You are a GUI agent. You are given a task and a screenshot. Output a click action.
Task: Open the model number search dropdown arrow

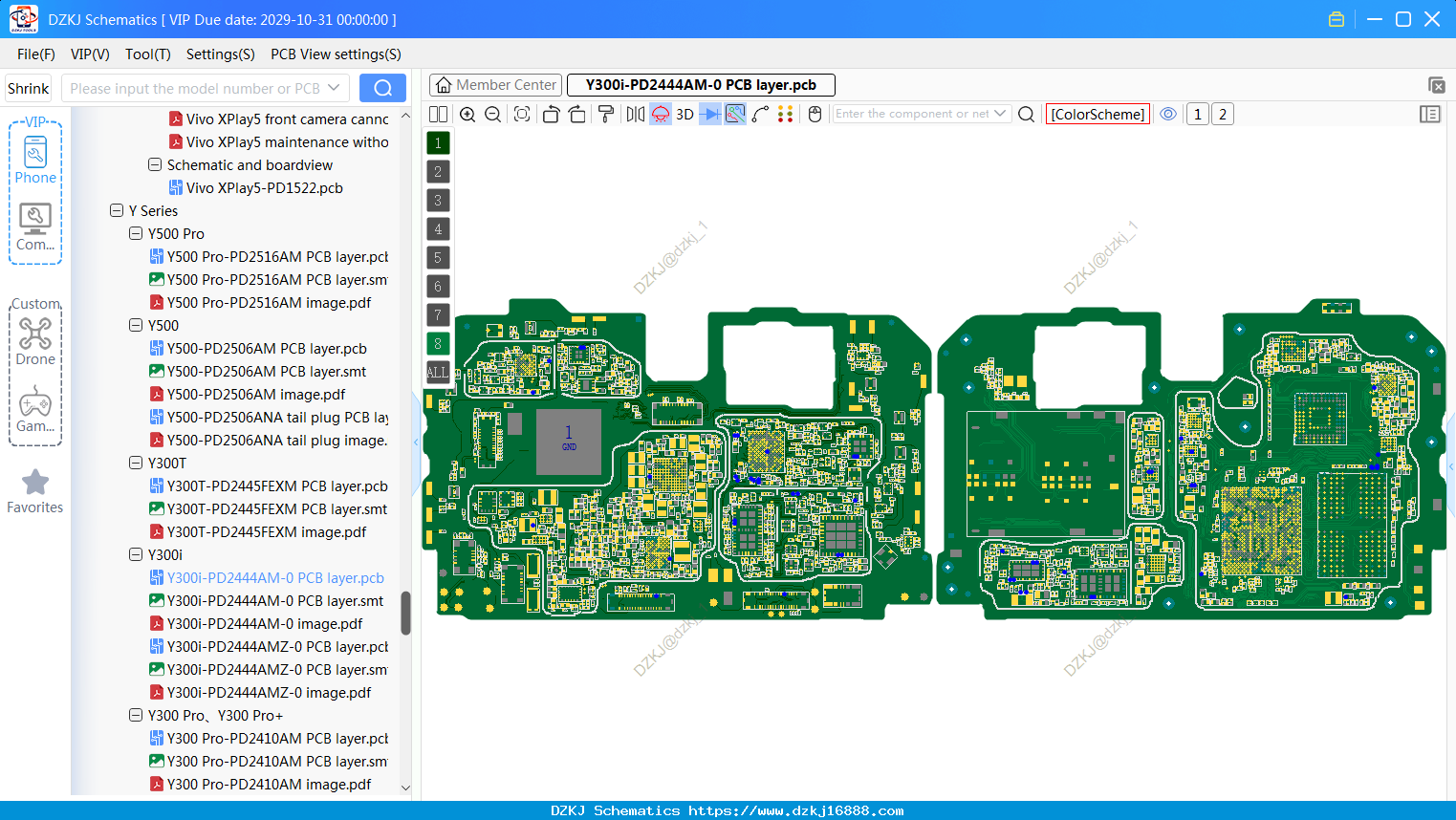334,88
